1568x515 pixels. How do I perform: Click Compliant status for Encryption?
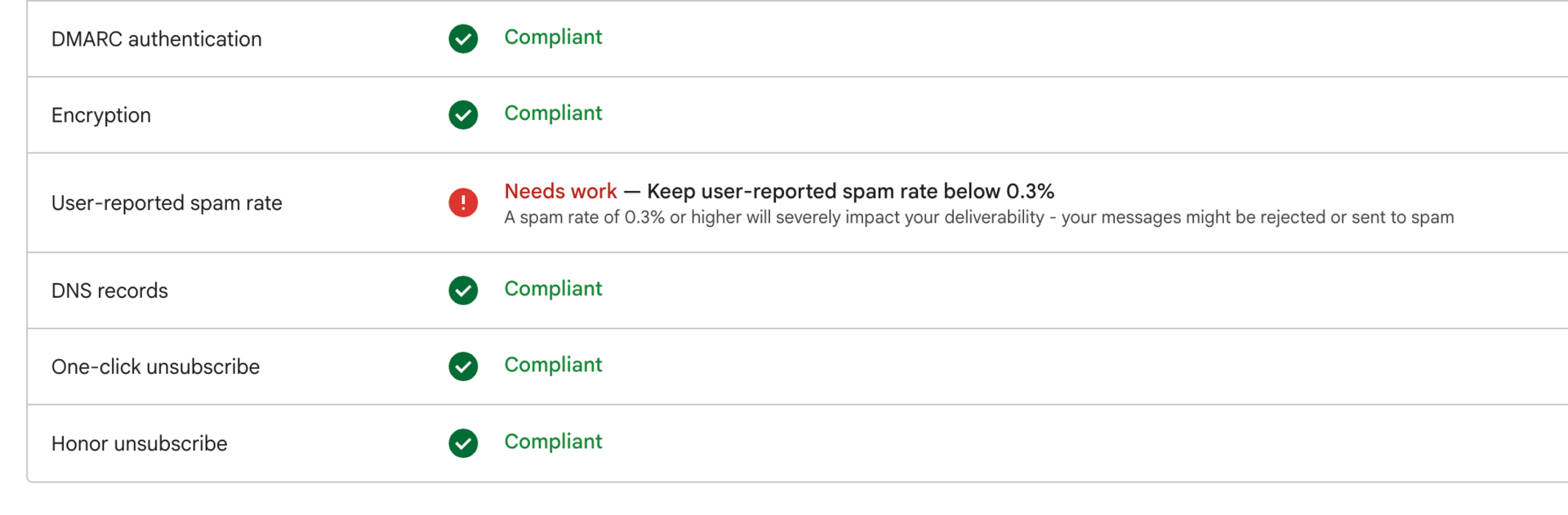[x=553, y=113]
